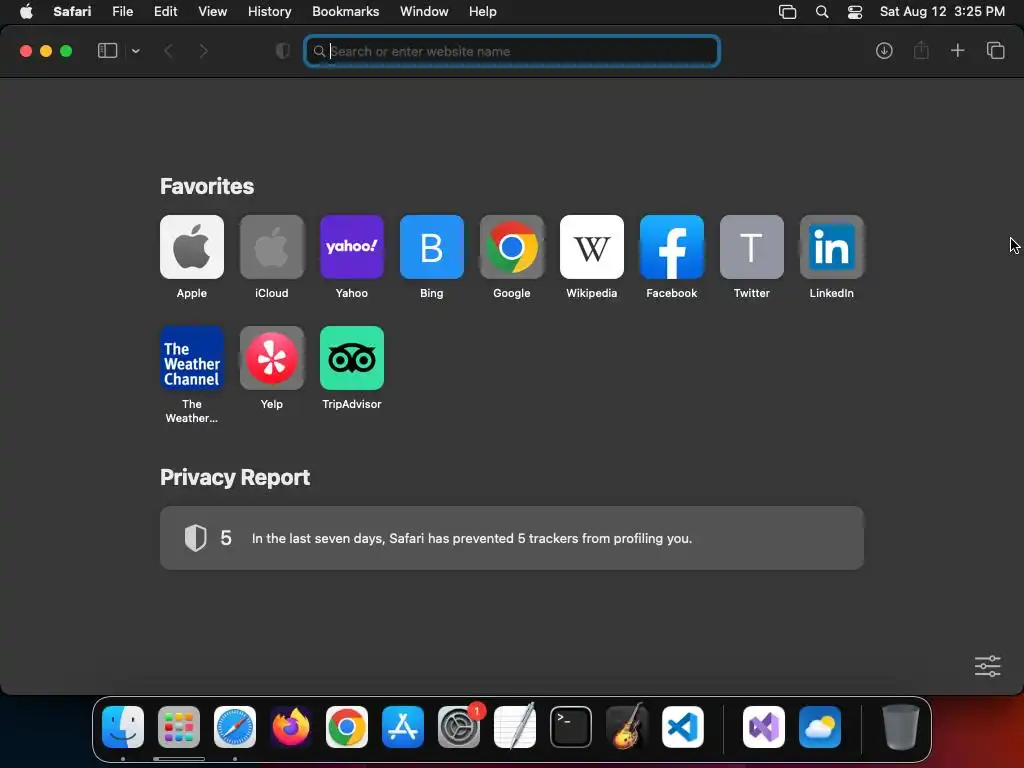
Task: Open the Help menu
Action: coord(483,12)
